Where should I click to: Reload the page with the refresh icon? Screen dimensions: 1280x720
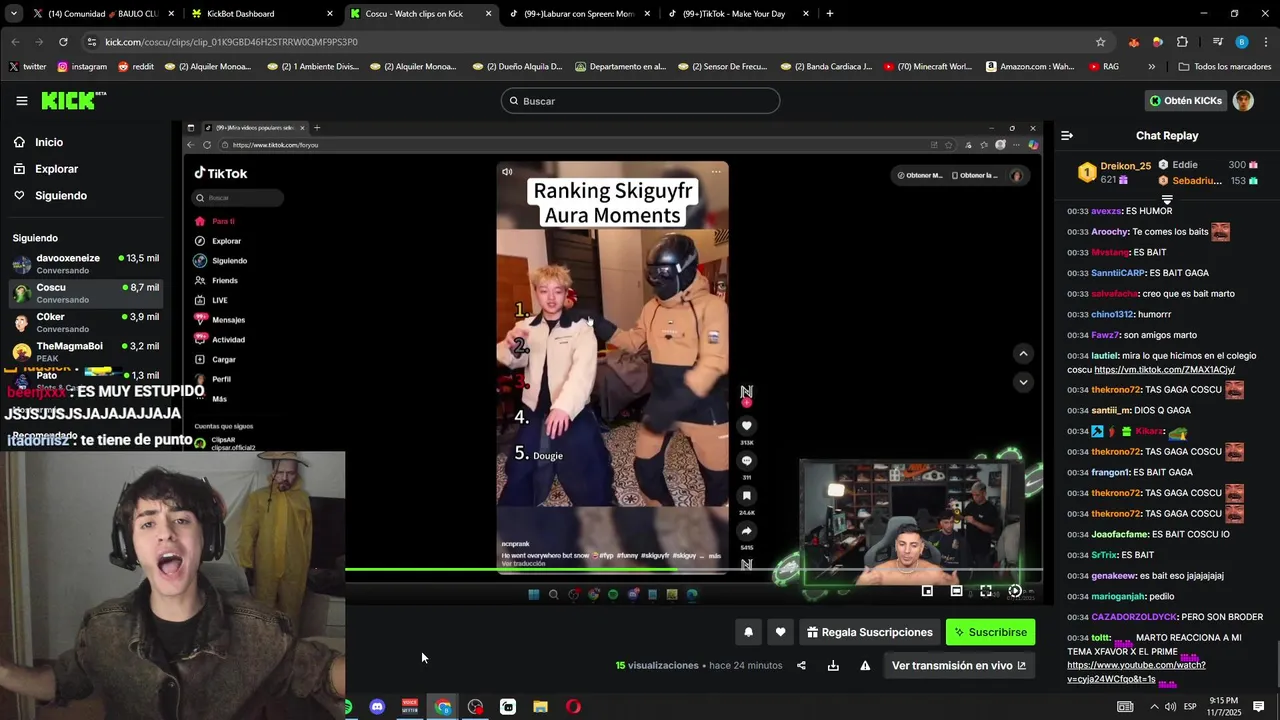pos(63,42)
